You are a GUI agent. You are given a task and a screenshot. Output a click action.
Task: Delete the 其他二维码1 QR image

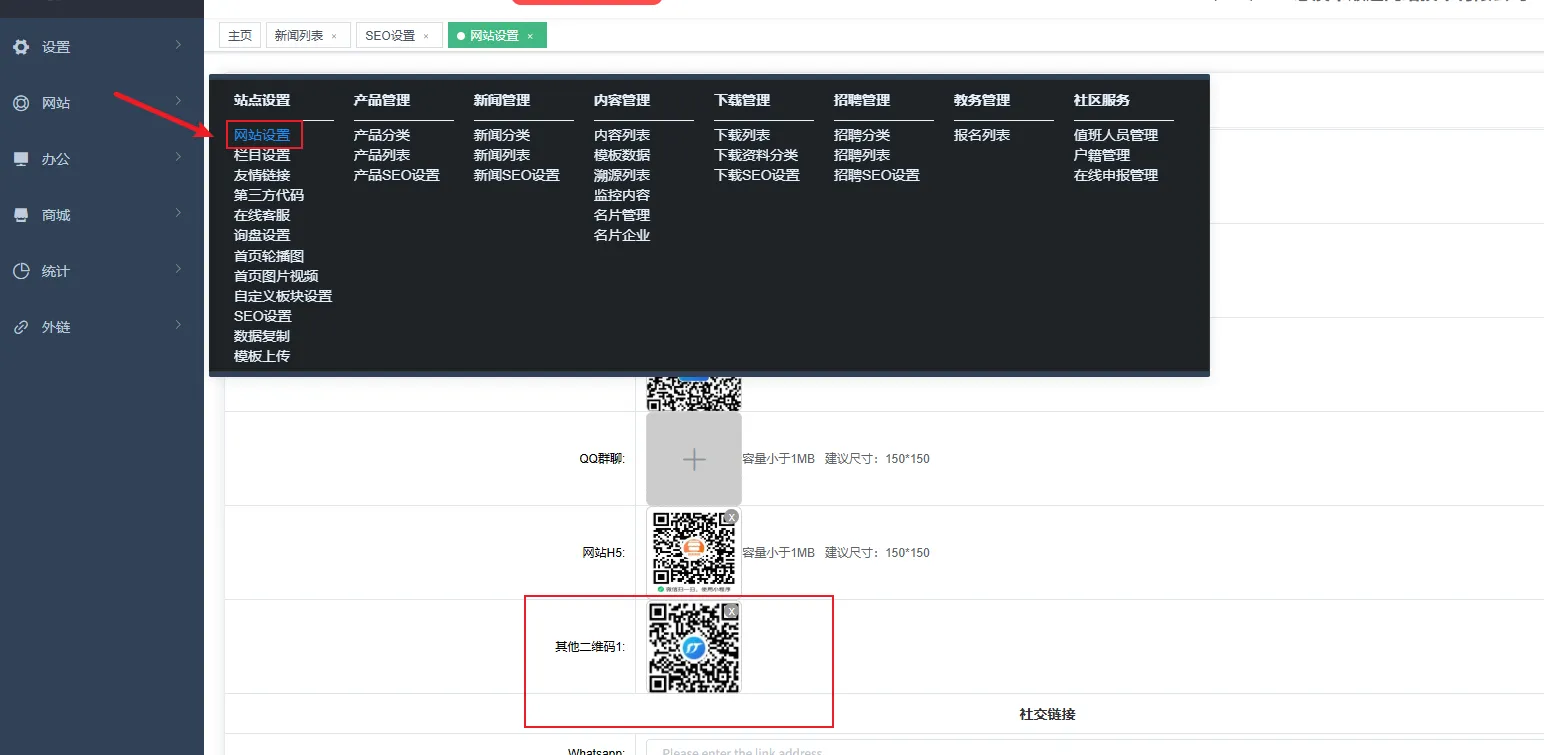(x=731, y=611)
